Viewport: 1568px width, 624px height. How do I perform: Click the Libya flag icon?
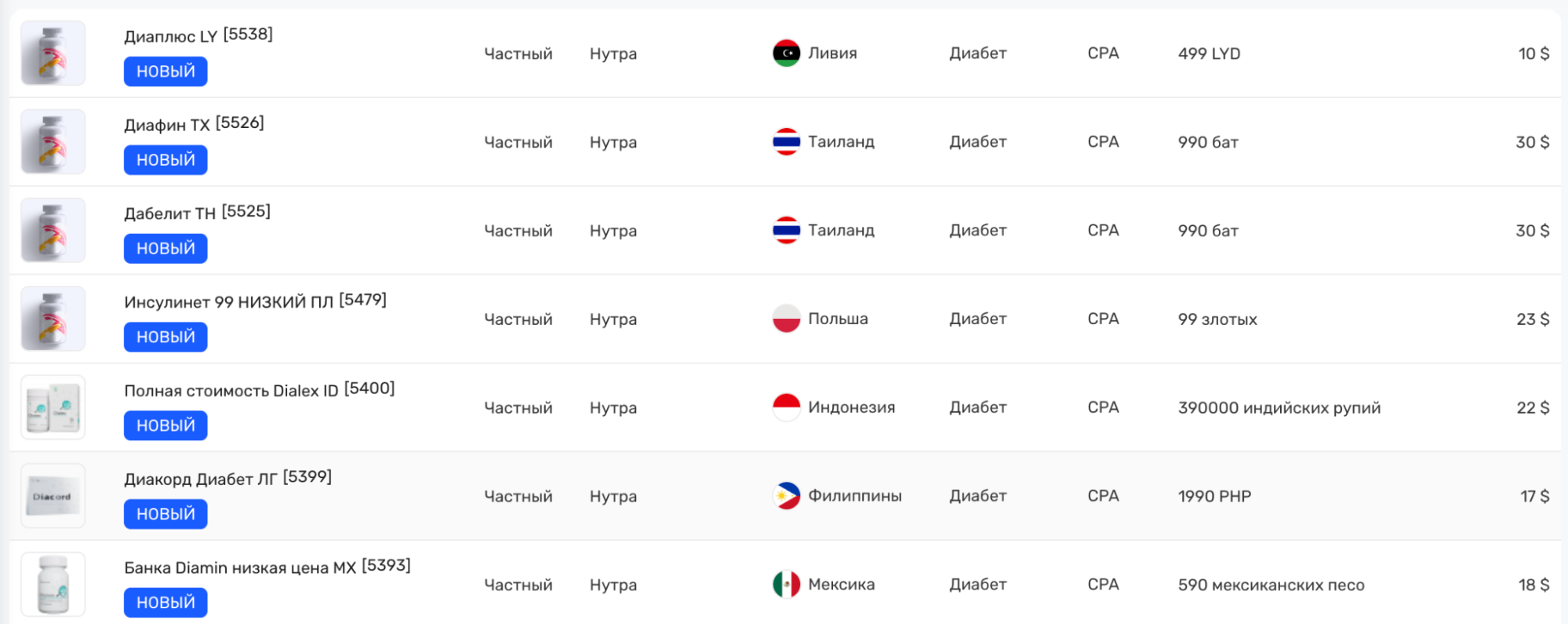tap(786, 53)
